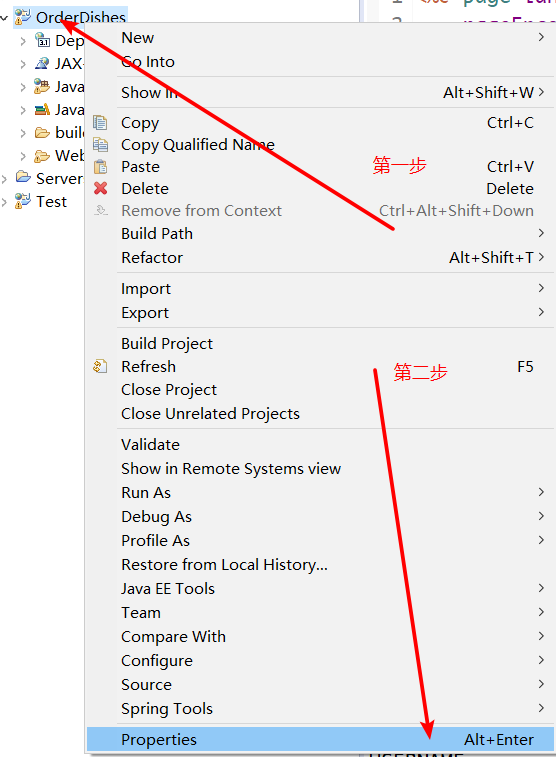Expand the JAX-WS Web Services node
The width and height of the screenshot is (556, 757).
(23, 64)
